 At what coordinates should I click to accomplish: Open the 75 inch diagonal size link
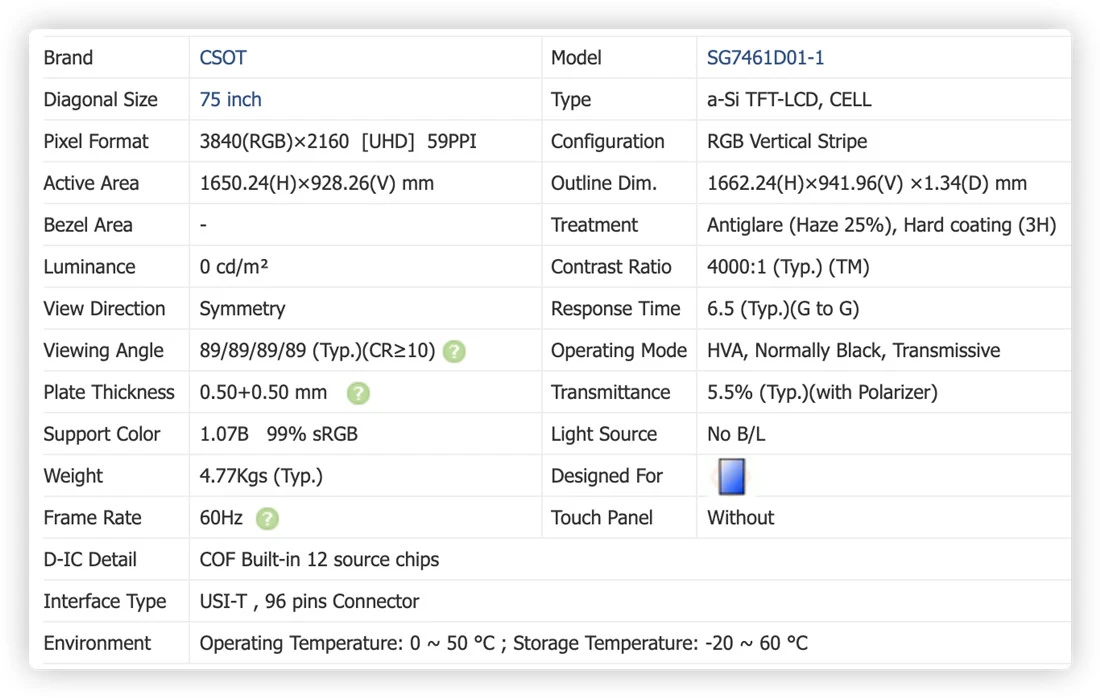pyautogui.click(x=230, y=100)
